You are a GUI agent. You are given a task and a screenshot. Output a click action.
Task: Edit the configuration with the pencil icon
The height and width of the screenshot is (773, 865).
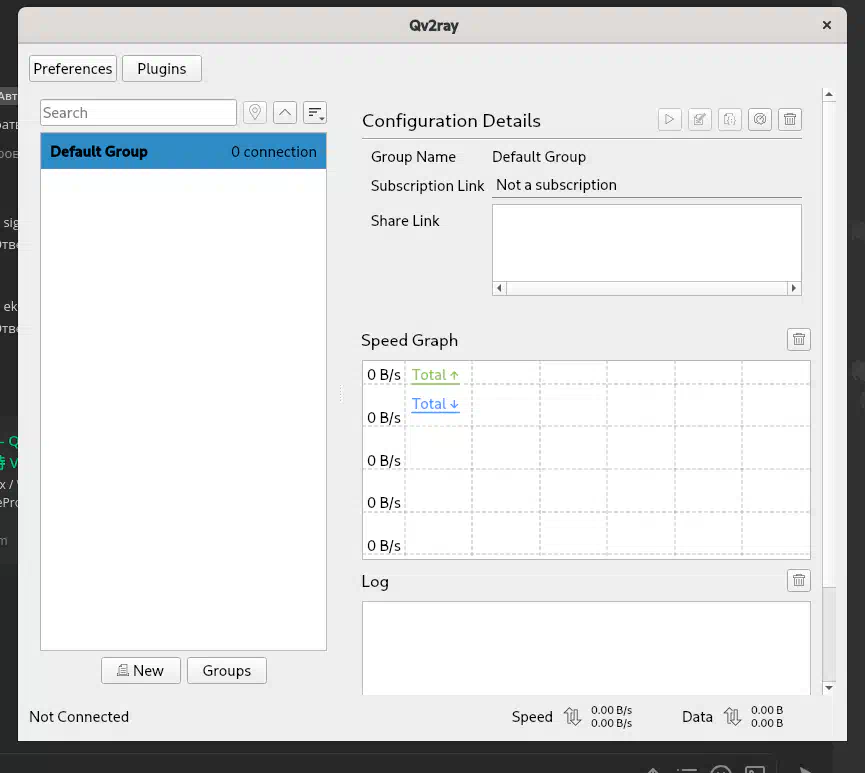700,119
